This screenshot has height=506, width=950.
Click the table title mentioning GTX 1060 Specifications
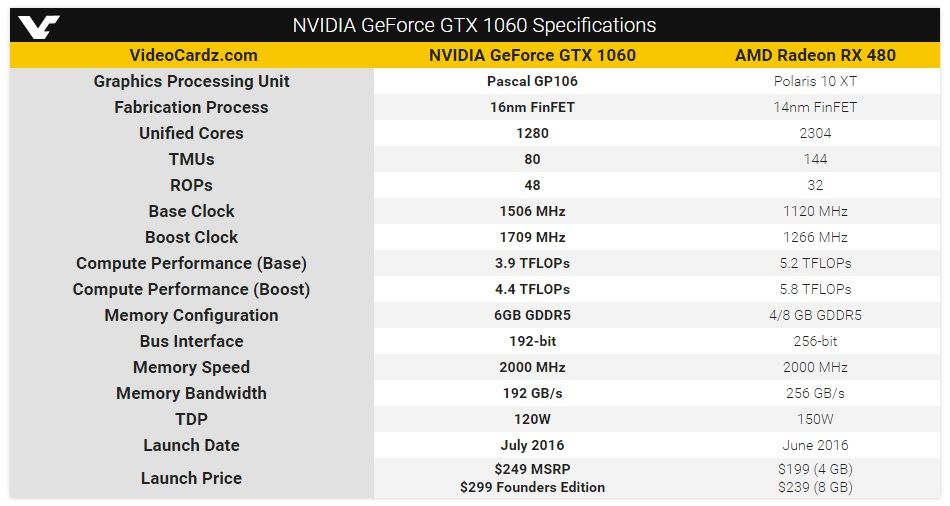point(474,25)
